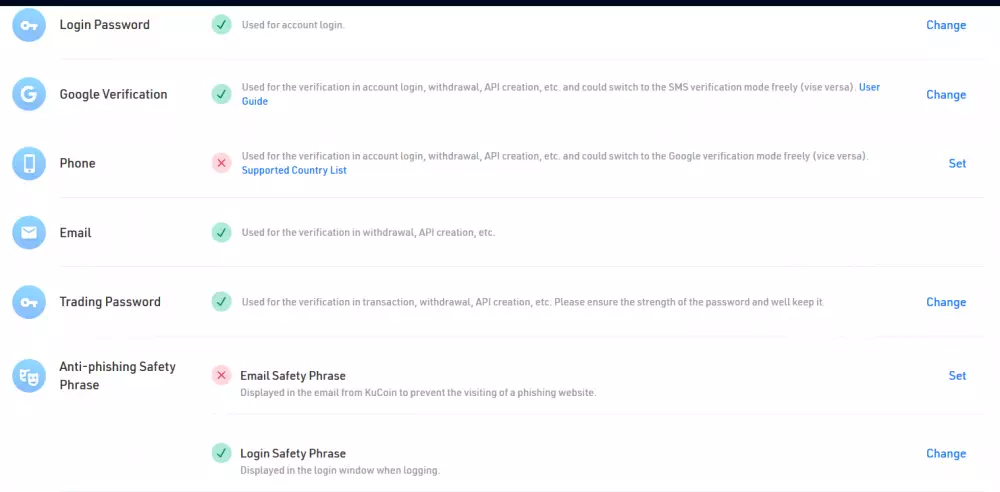Open the Supported Country List link
This screenshot has width=1000, height=492.
[x=294, y=171]
